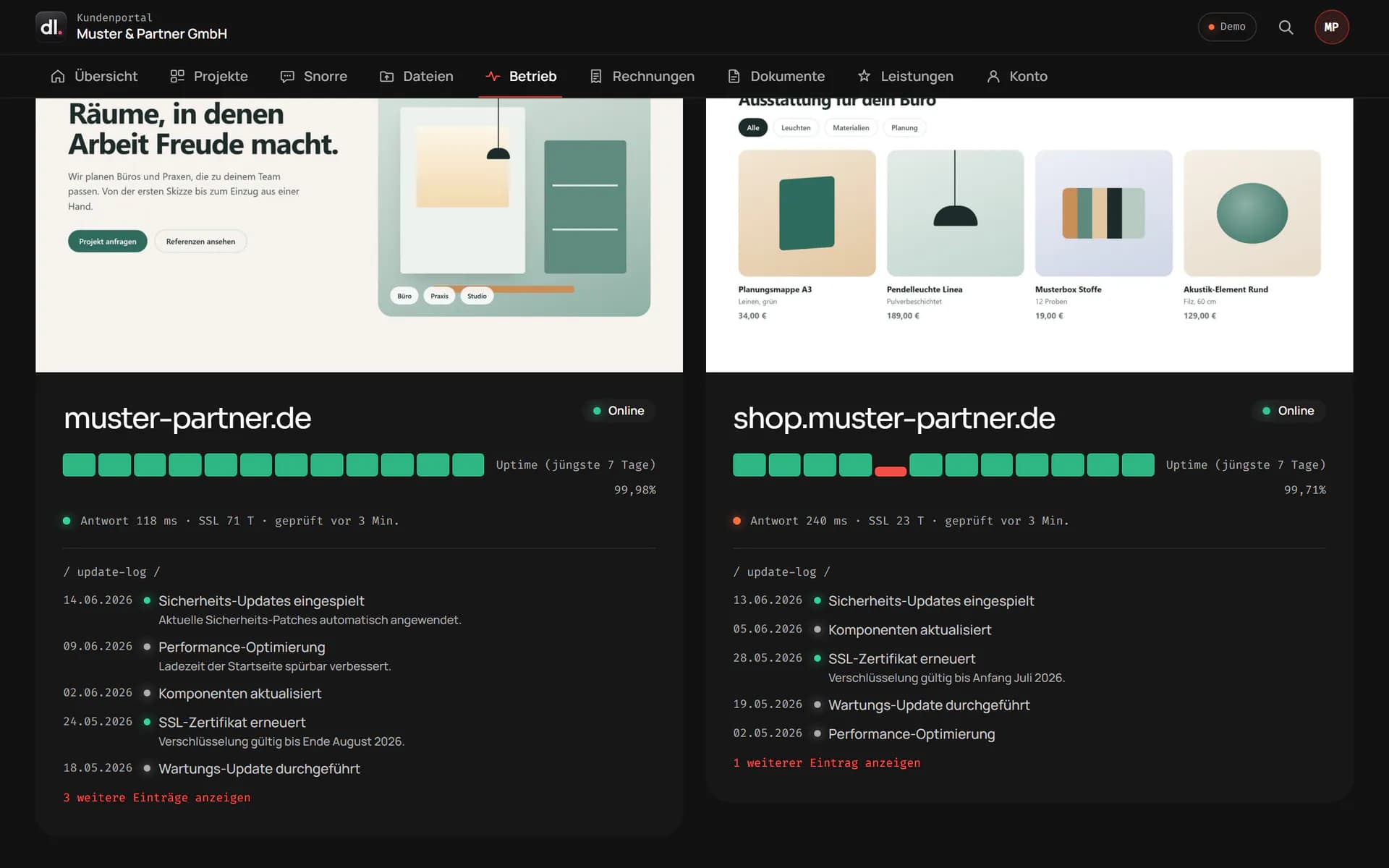Click the Dokumente file icon
The width and height of the screenshot is (1389, 868).
point(734,76)
